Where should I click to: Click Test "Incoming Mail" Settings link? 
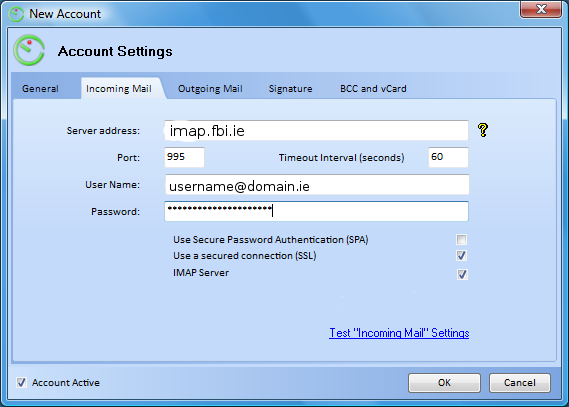[x=399, y=333]
